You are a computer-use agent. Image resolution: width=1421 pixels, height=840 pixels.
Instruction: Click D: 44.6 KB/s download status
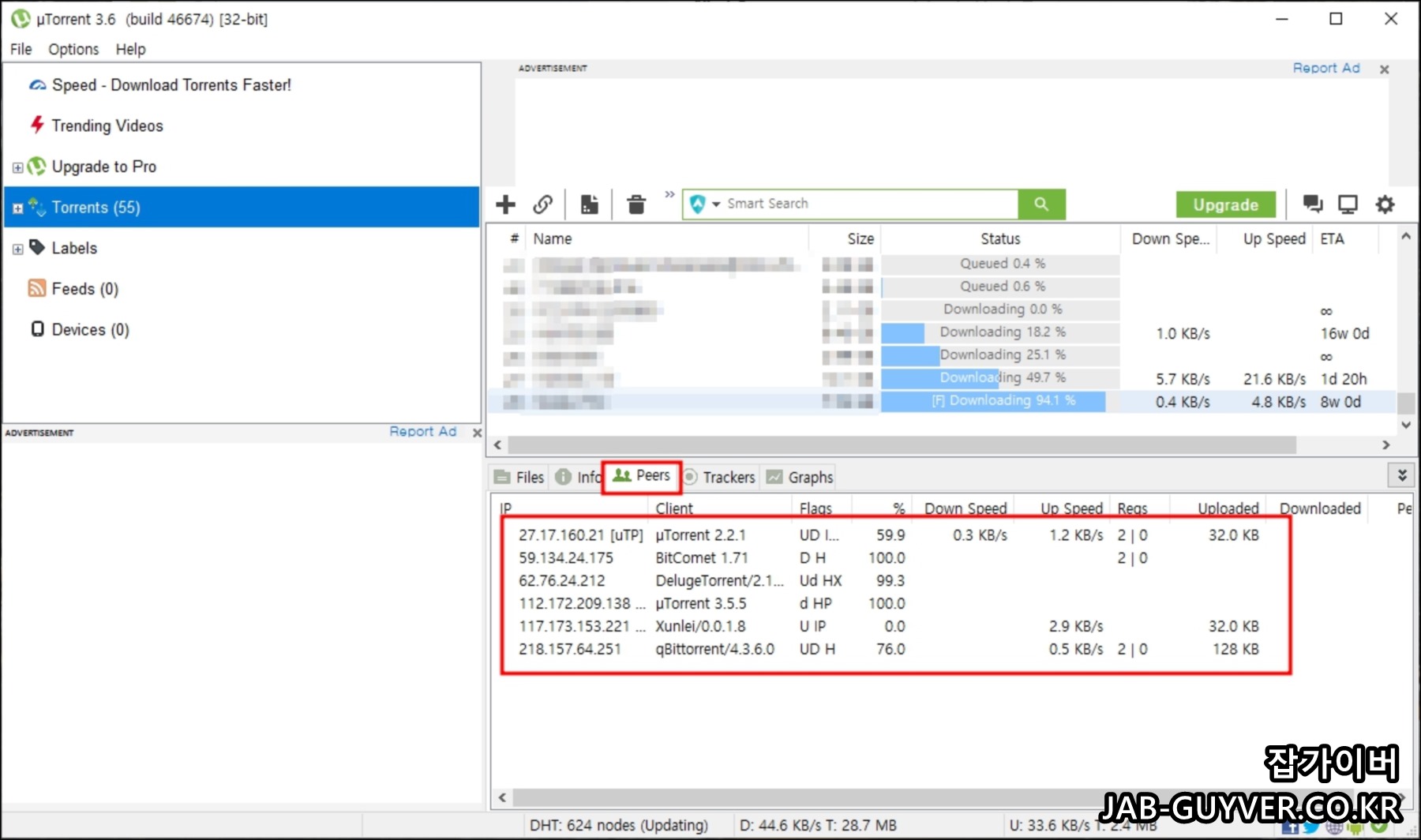[x=818, y=825]
